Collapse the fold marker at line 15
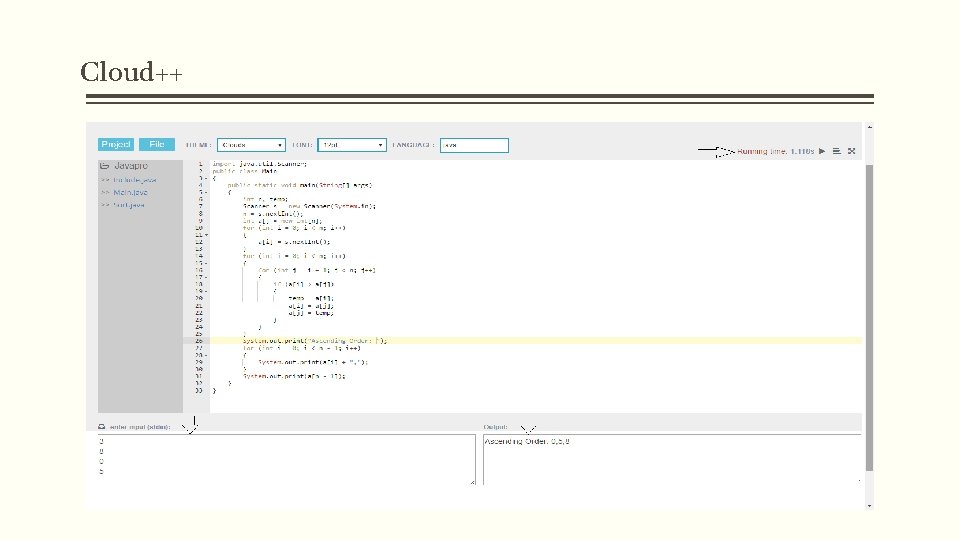This screenshot has width=960, height=540. [206, 263]
